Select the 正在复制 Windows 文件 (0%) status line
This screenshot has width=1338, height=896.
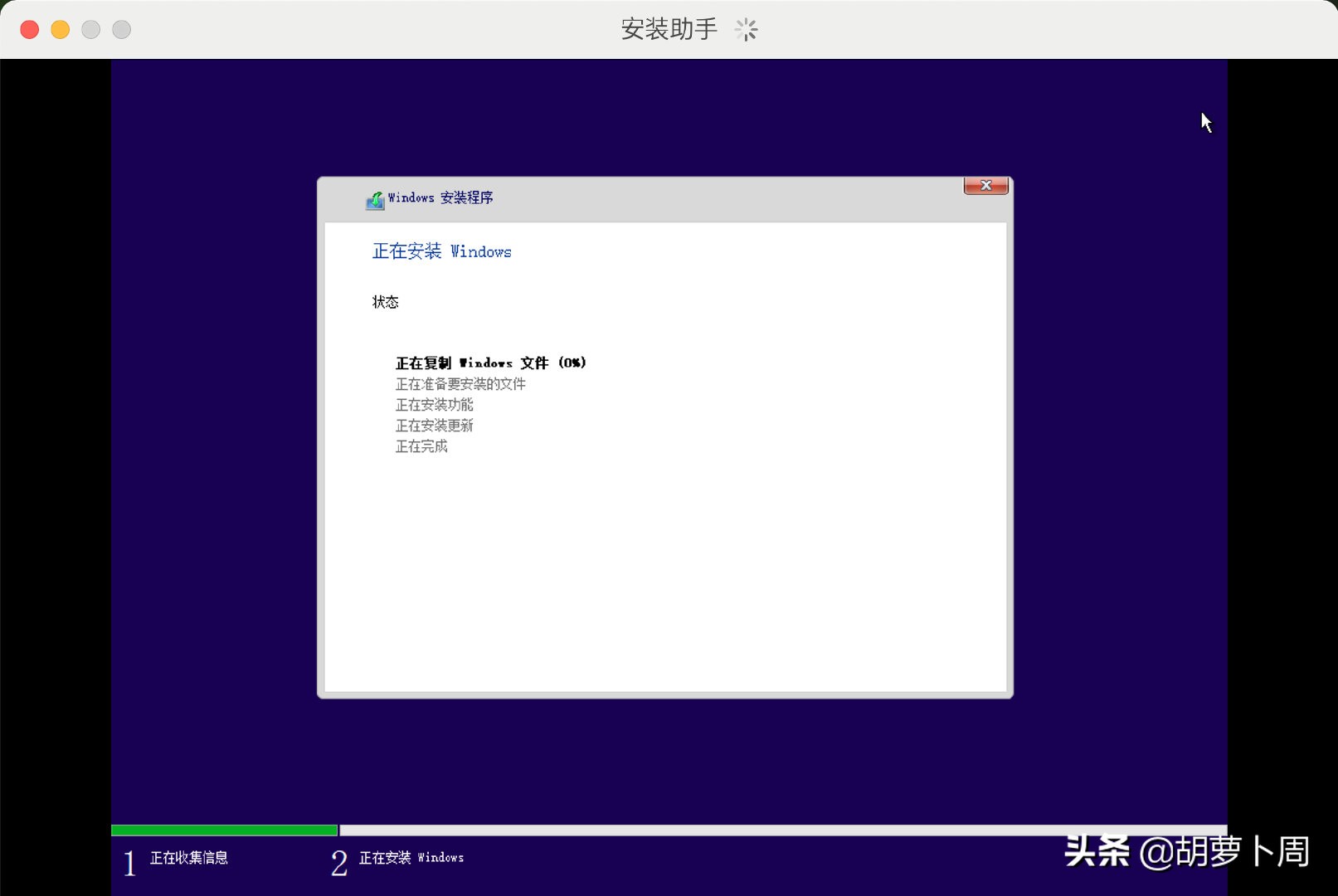tap(491, 363)
